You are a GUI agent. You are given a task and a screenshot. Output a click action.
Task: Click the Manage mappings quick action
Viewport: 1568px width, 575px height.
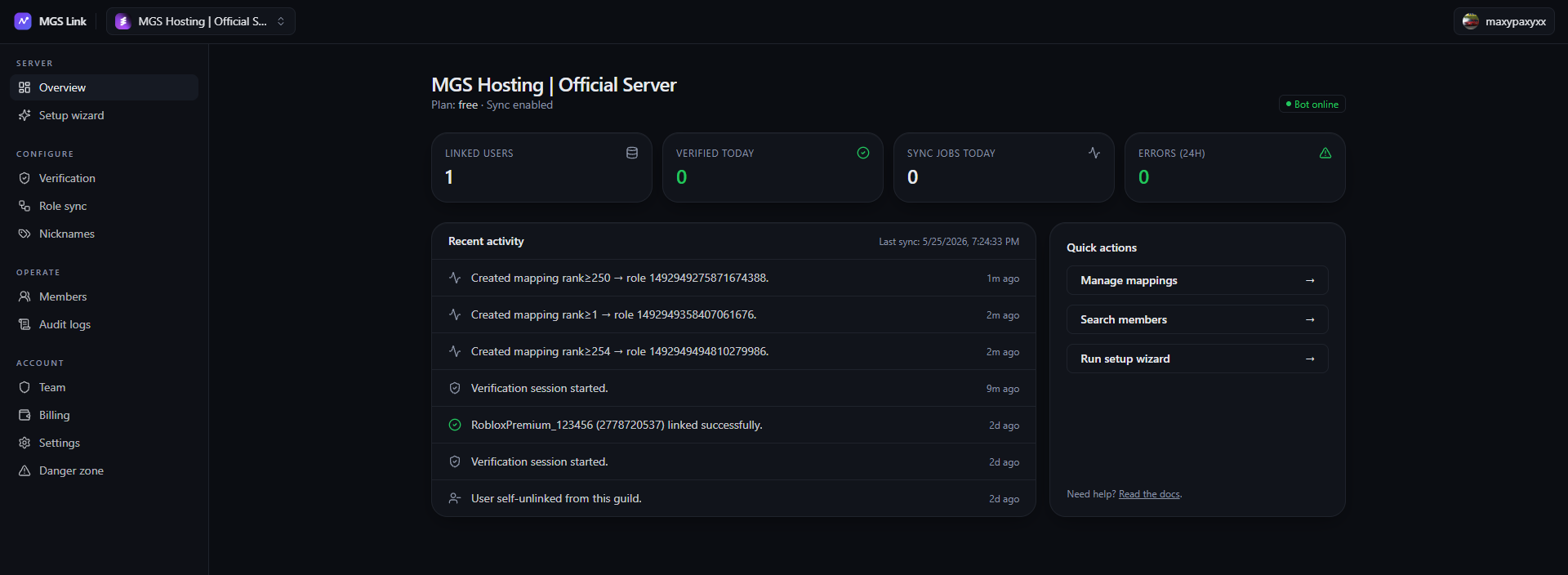point(1197,280)
